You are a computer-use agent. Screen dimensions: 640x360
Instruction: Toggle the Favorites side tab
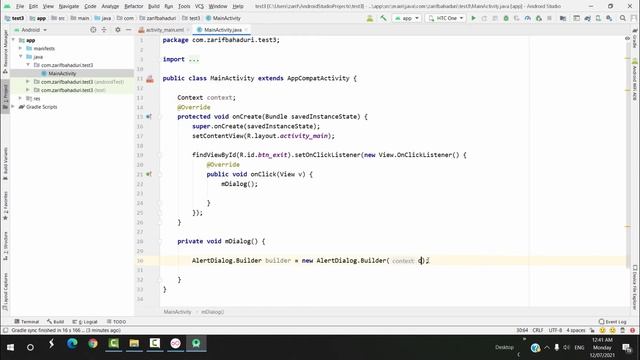(5, 206)
